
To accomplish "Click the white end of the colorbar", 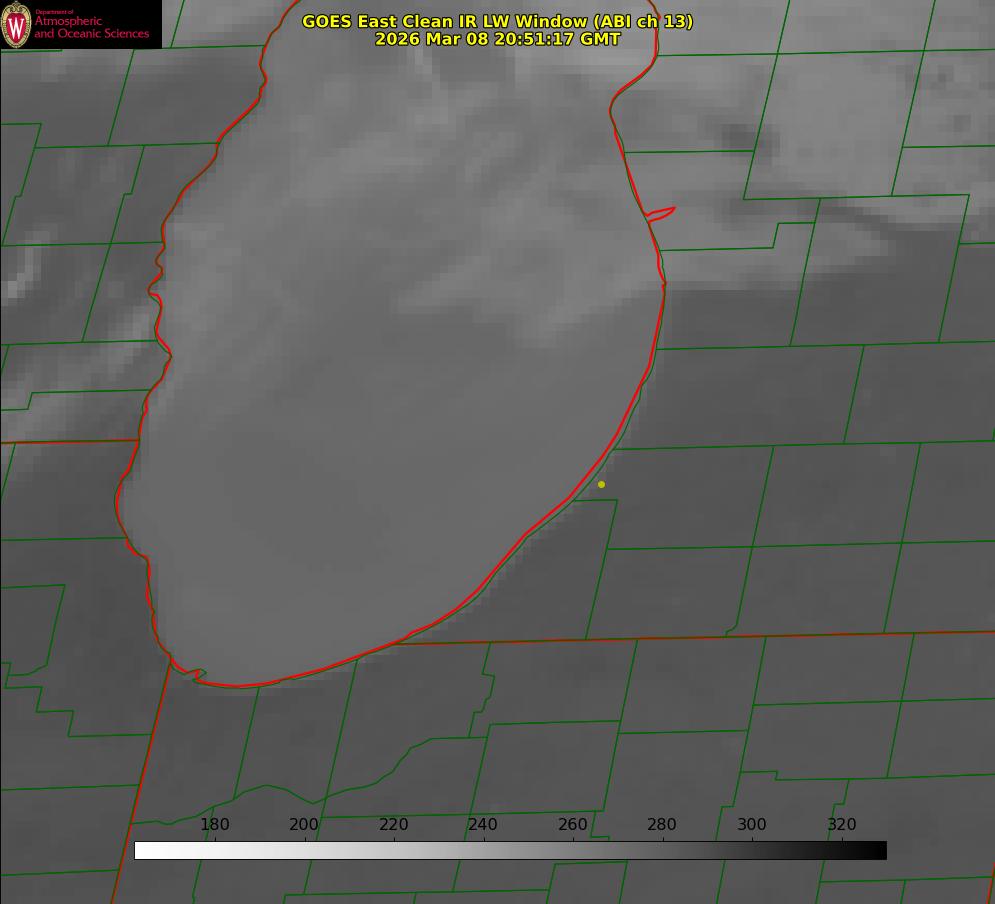I will pos(142,850).
